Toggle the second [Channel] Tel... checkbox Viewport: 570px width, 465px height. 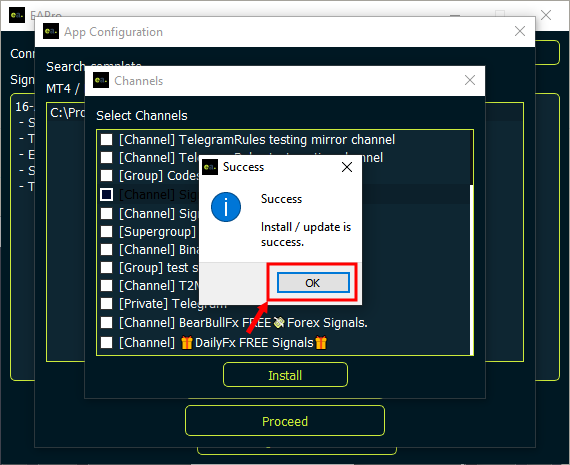[x=107, y=157]
